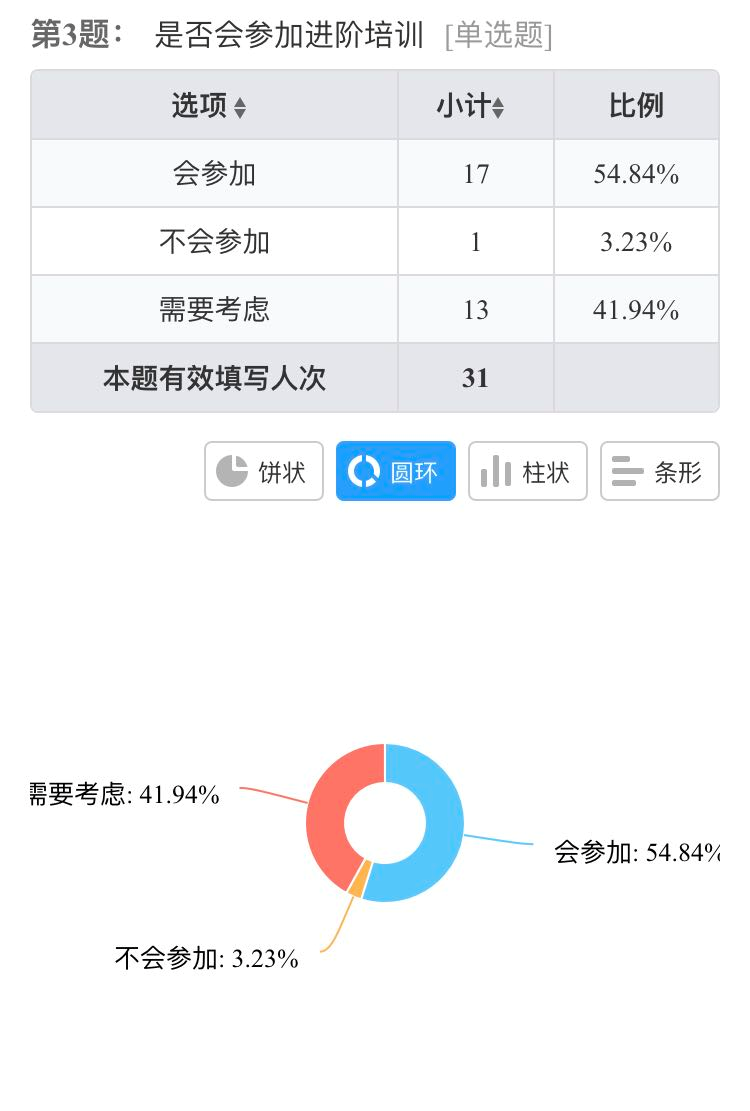750x1111 pixels.
Task: Select the 圆环 donut chart view
Action: click(395, 471)
